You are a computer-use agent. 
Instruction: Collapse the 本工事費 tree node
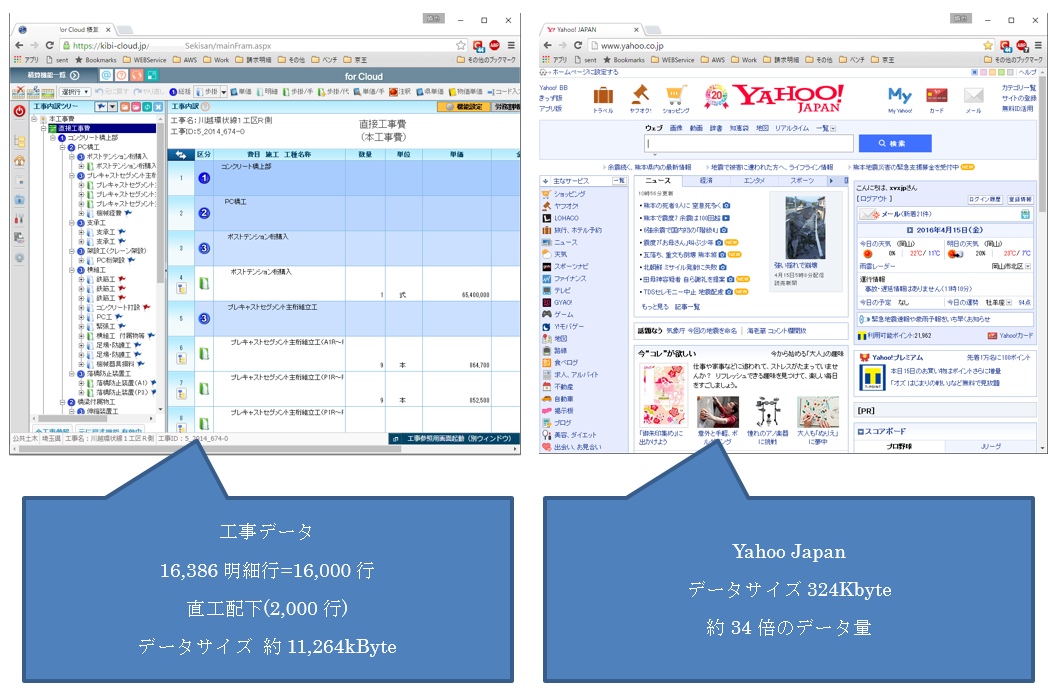(x=34, y=119)
